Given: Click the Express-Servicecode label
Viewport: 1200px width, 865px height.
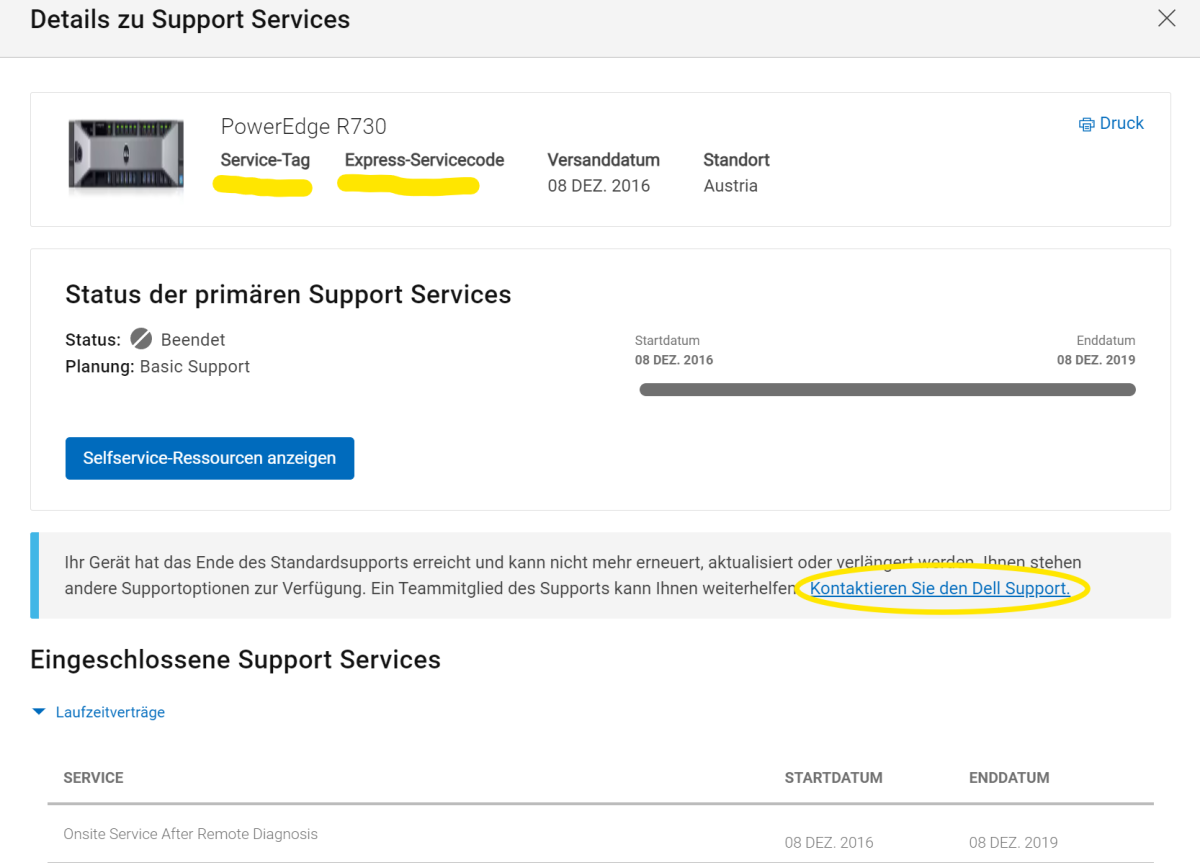Looking at the screenshot, I should click(x=425, y=160).
